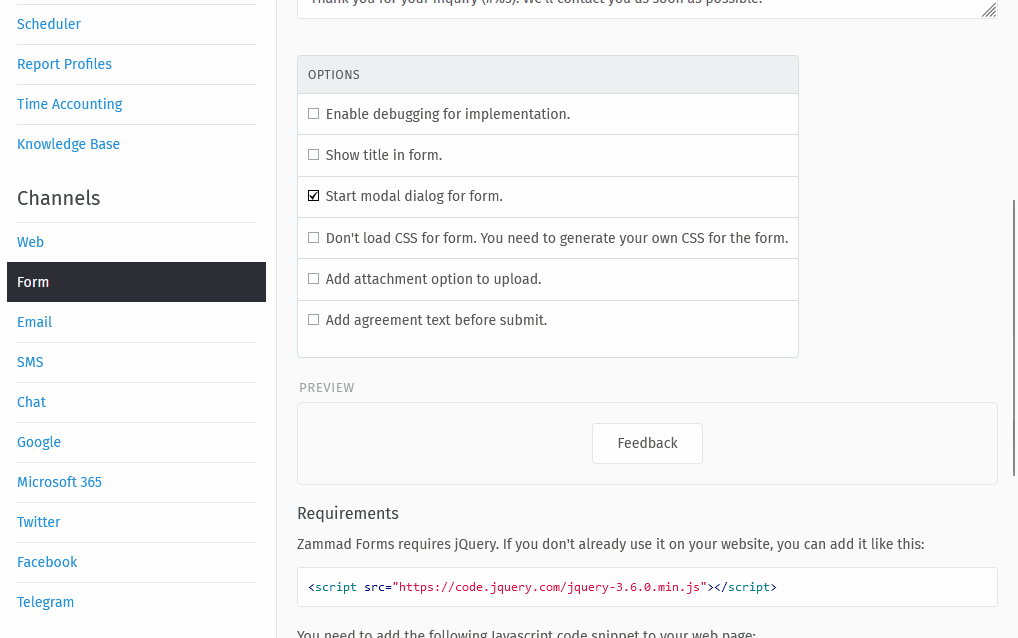The image size is (1018, 638).
Task: Open Report Profiles in sidebar
Action: [x=64, y=64]
